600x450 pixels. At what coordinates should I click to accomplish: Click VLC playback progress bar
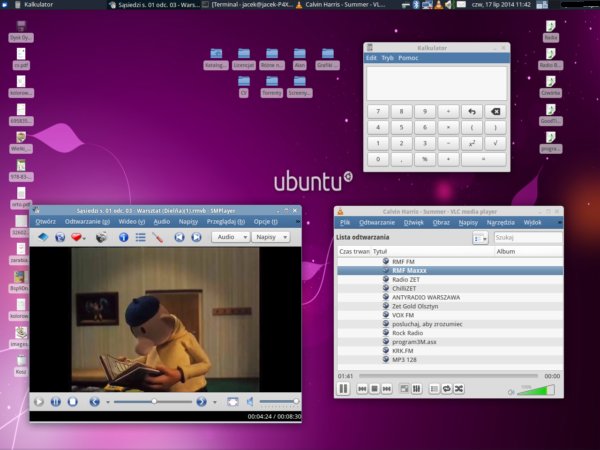pyautogui.click(x=448, y=376)
